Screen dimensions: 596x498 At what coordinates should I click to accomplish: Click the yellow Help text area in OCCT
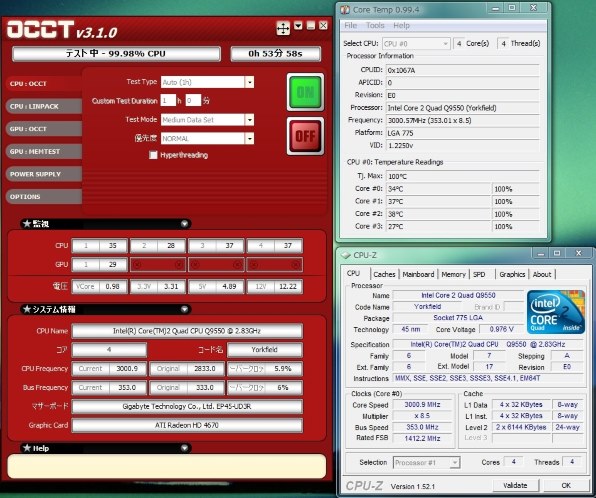click(166, 466)
